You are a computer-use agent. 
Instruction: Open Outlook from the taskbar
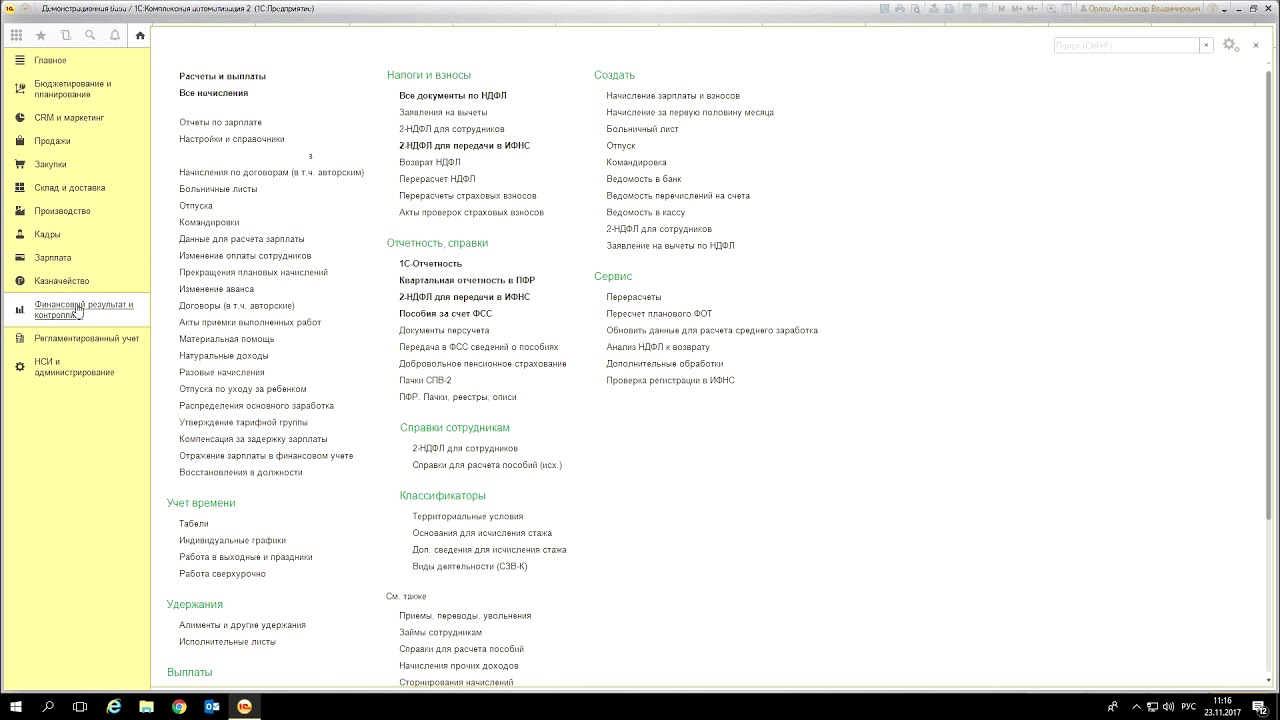[x=212, y=706]
